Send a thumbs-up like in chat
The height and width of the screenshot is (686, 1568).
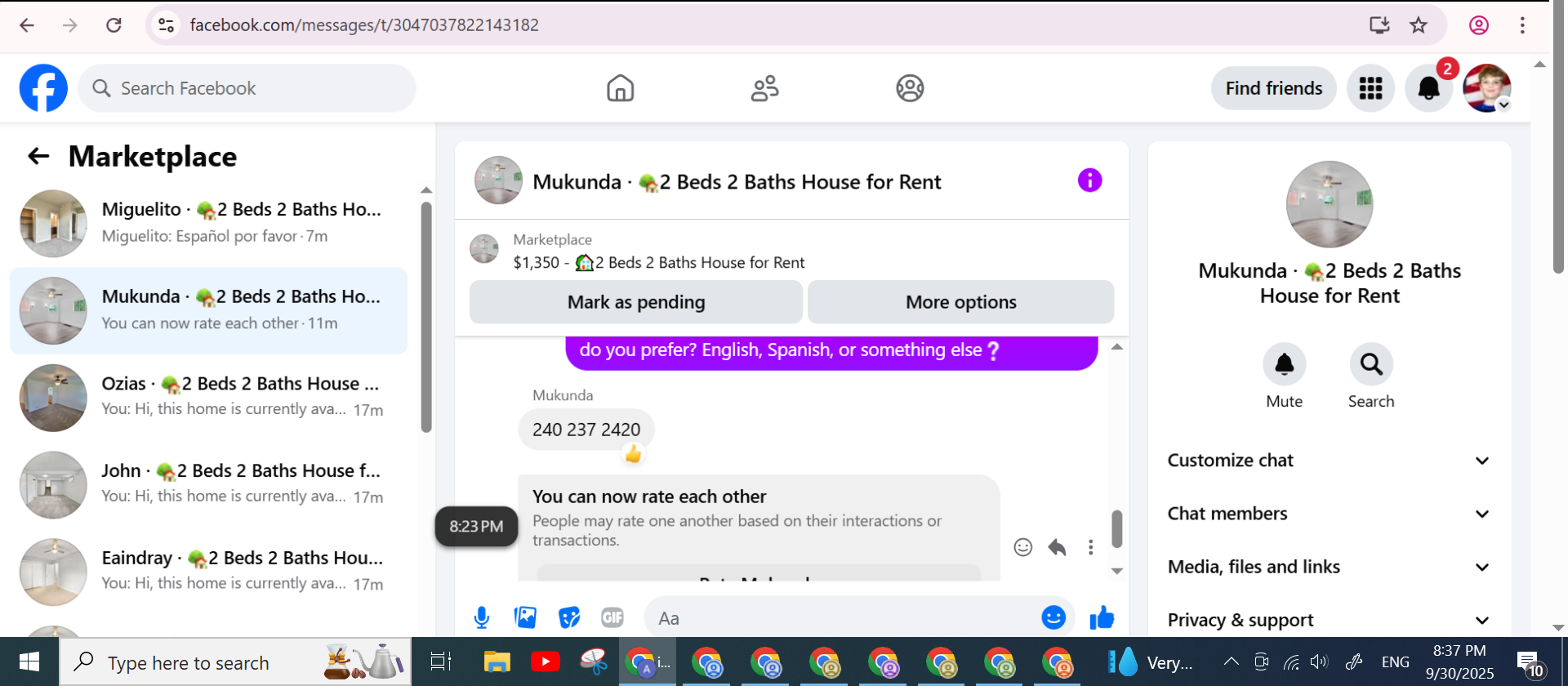point(1102,618)
